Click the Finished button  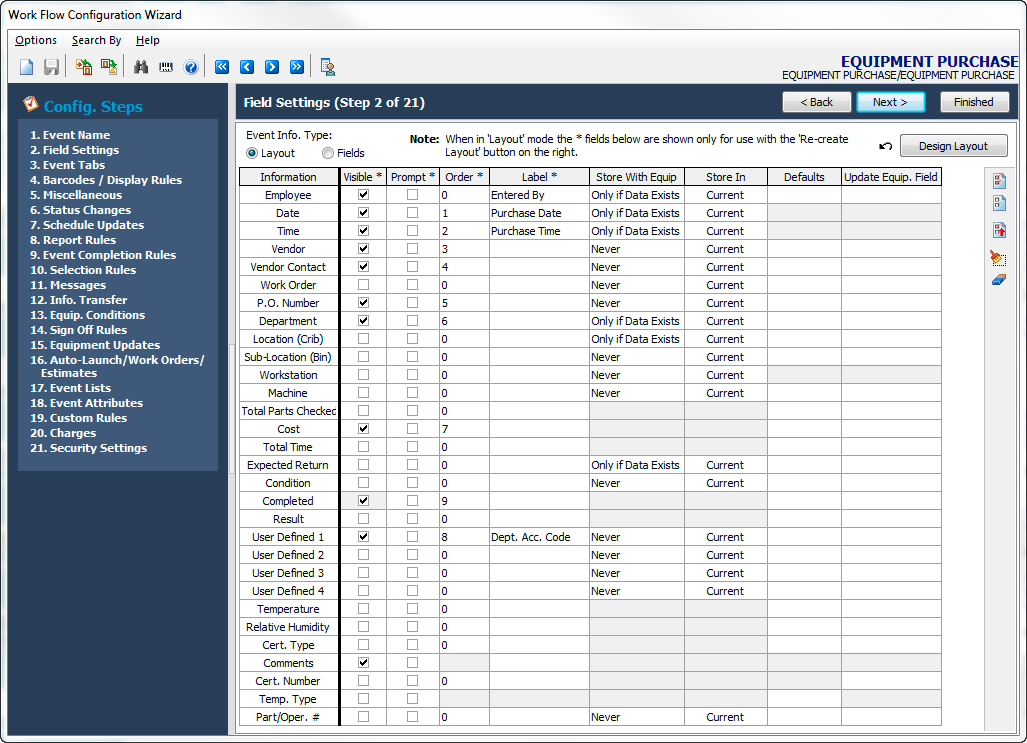coord(974,102)
